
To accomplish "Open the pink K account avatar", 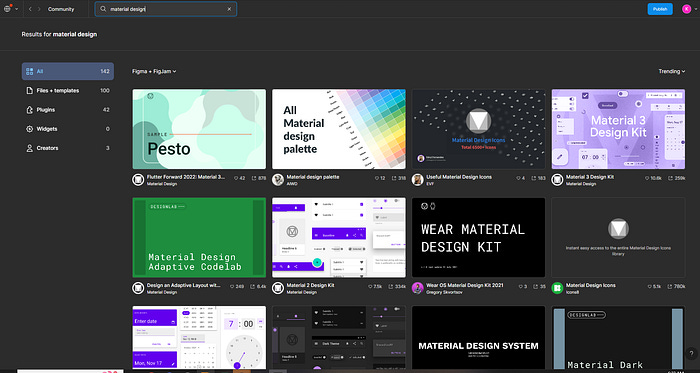I will click(x=686, y=9).
